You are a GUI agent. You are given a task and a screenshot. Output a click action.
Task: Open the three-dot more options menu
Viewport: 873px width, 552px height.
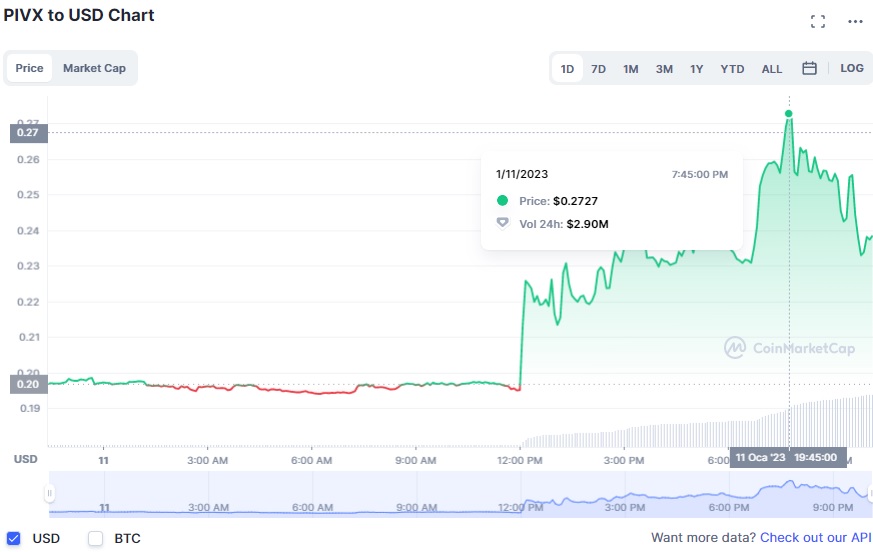855,22
